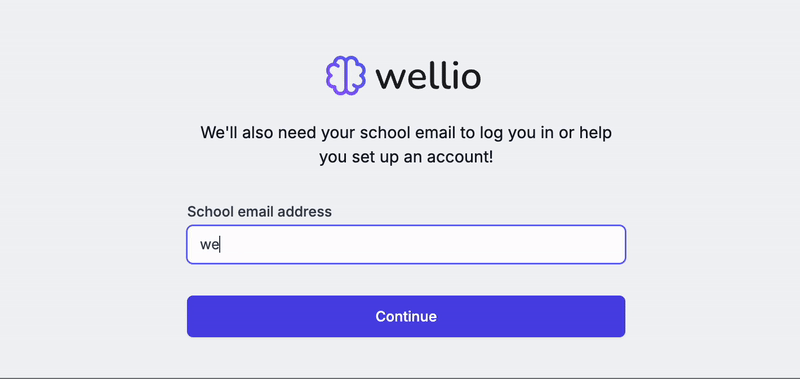Click the double 'll' in wellio wordmark

tap(437, 75)
